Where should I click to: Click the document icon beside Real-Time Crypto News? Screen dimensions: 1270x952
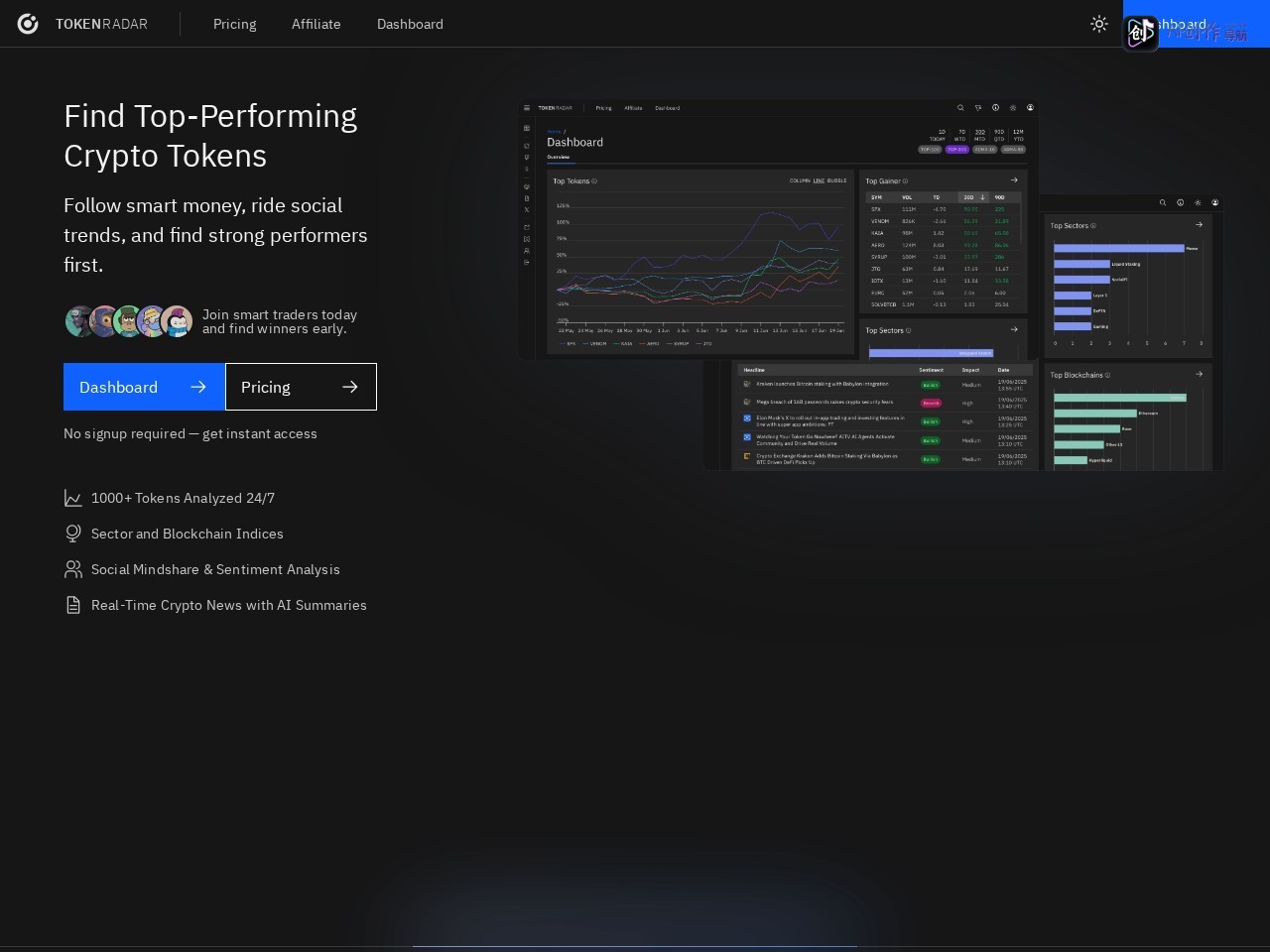(x=73, y=605)
